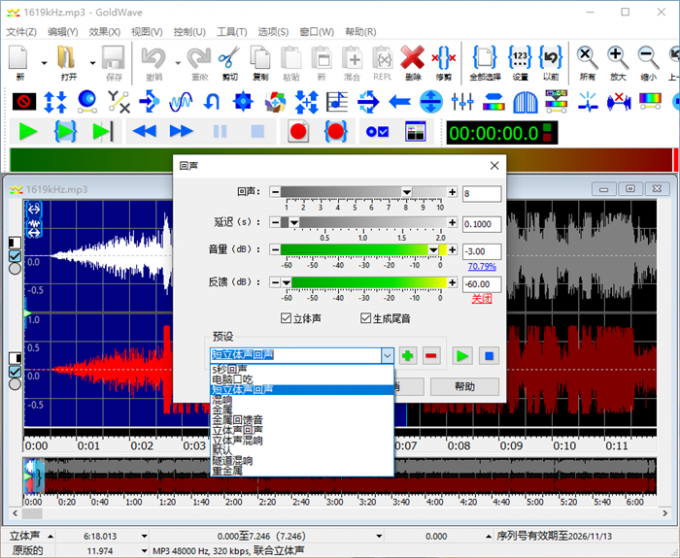Screen dimensions: 680x558
Task: Open dropdown arrow next to 打开 icon
Action: point(92,63)
